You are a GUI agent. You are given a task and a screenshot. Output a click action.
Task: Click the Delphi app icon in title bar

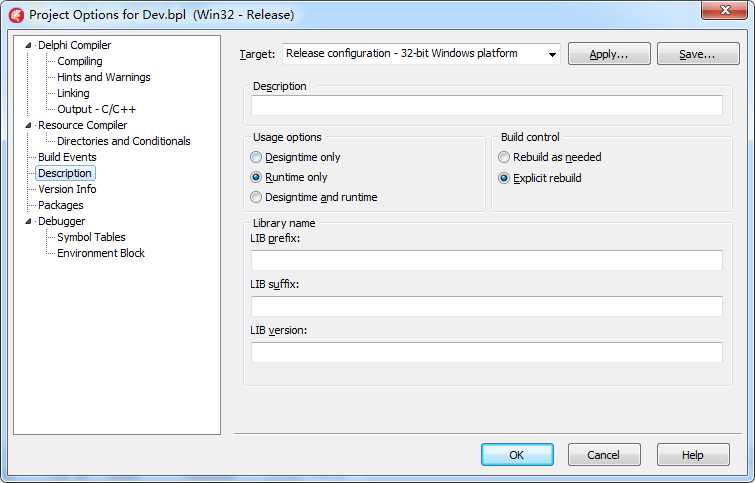(x=16, y=15)
